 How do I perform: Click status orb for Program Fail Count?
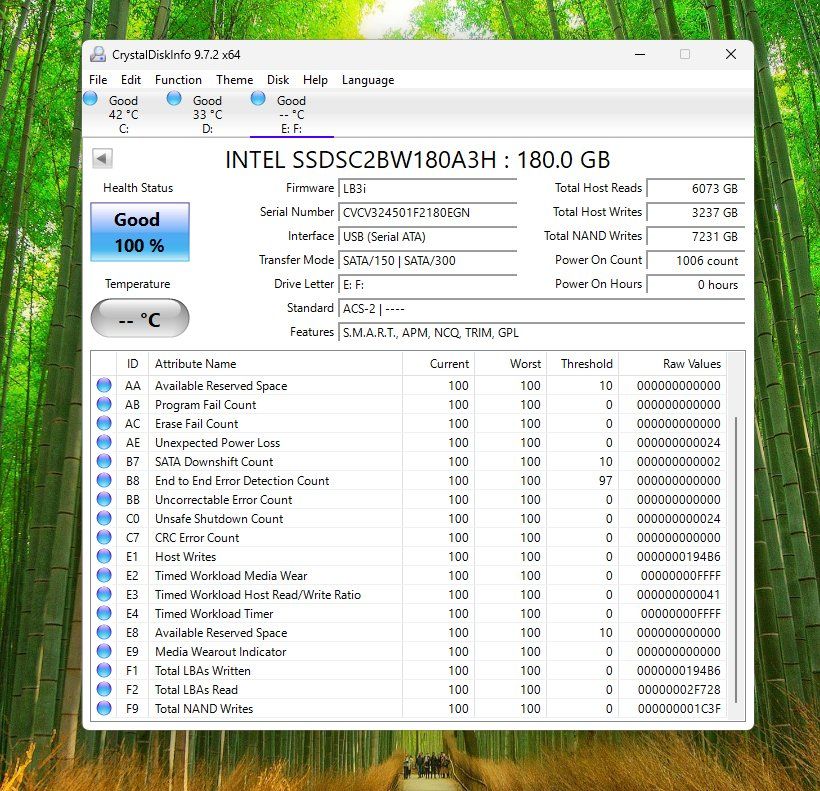(104, 404)
